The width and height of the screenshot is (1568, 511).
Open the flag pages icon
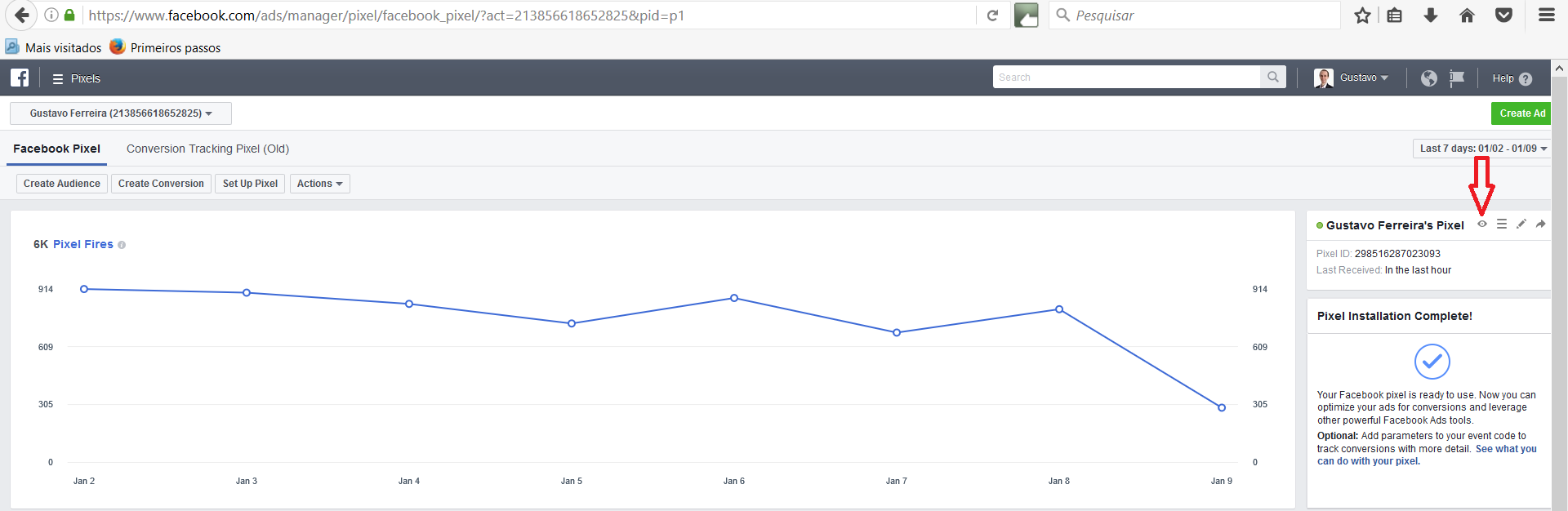click(x=1457, y=78)
